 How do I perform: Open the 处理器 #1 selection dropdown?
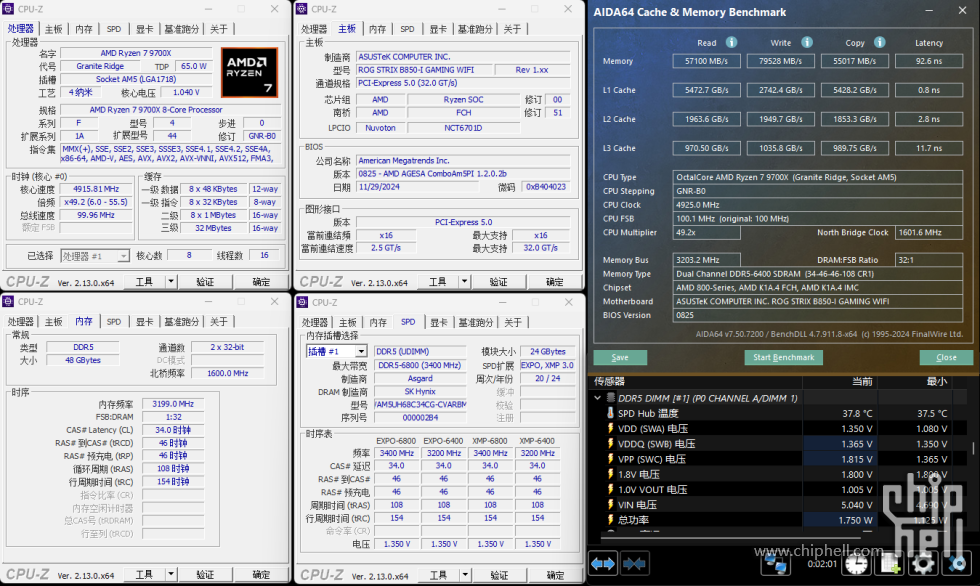coord(123,256)
